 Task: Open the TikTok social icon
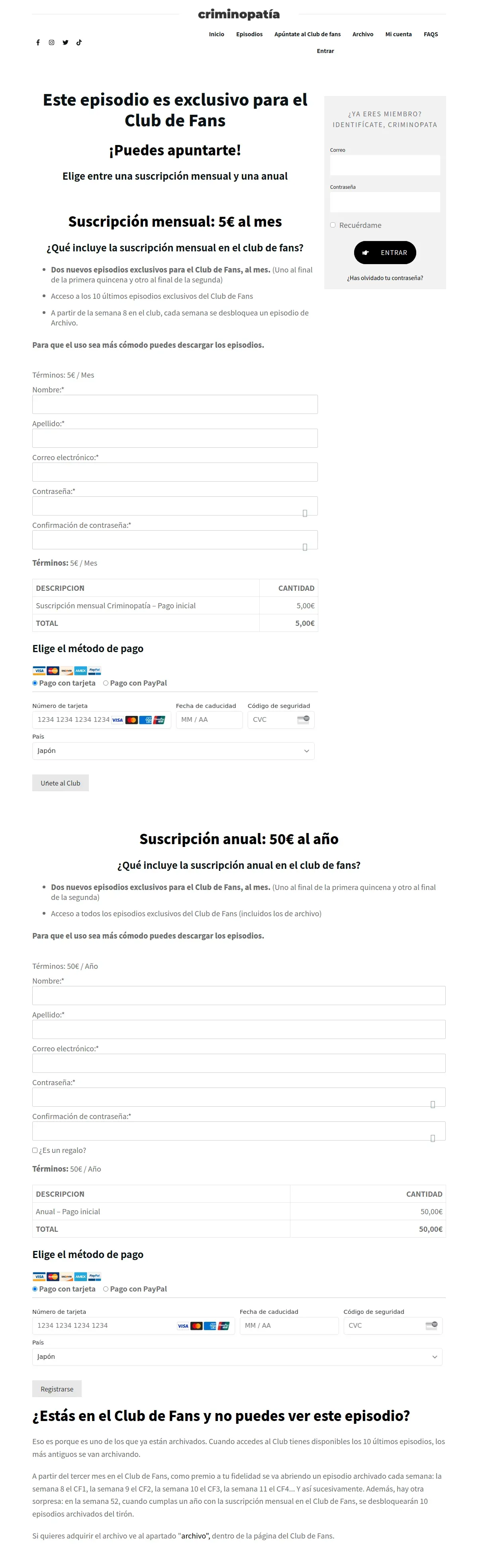(x=78, y=43)
